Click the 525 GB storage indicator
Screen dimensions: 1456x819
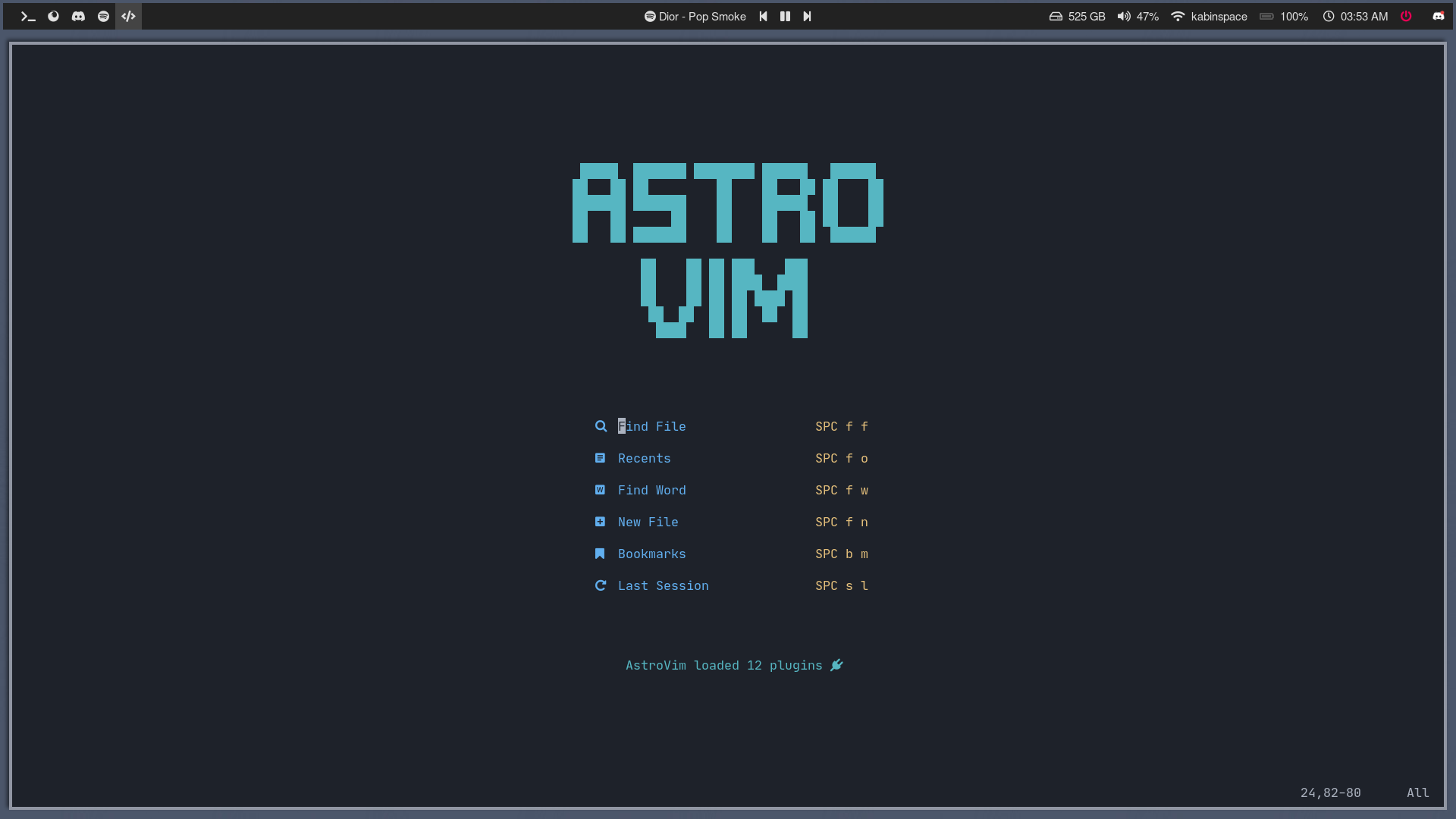coord(1078,15)
